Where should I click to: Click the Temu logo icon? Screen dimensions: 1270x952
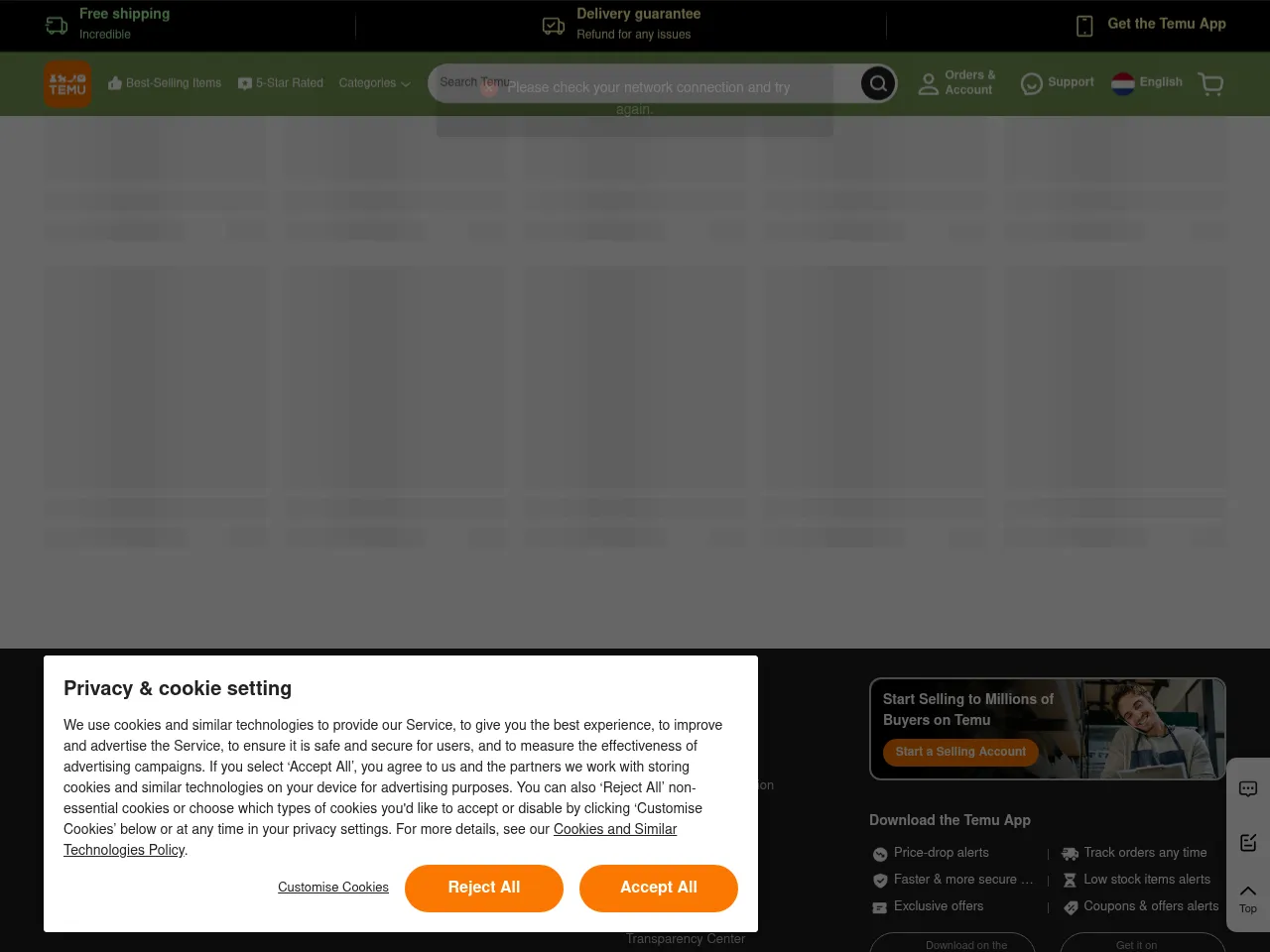coord(67,83)
